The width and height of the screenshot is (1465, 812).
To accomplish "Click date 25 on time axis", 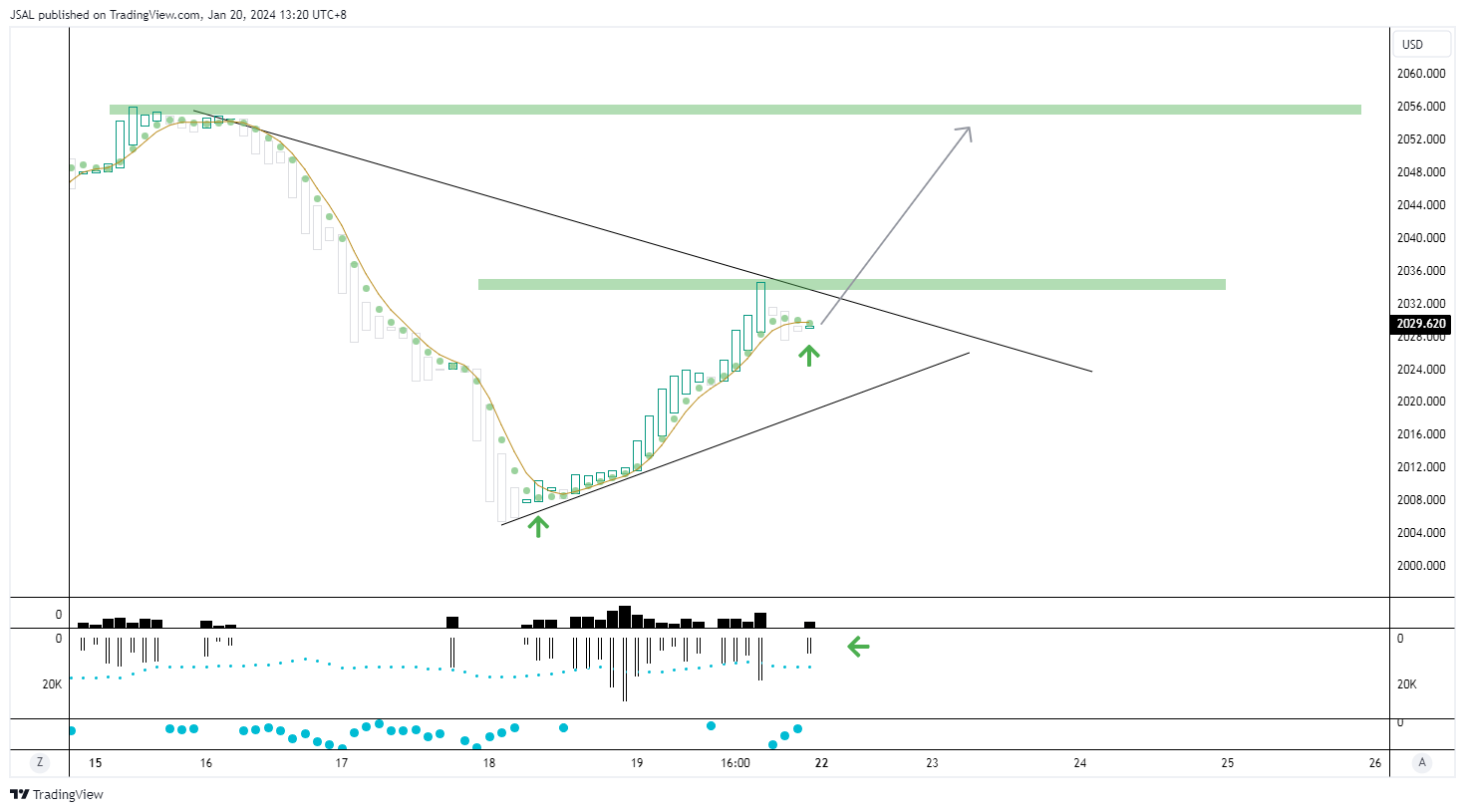I will tap(1228, 763).
